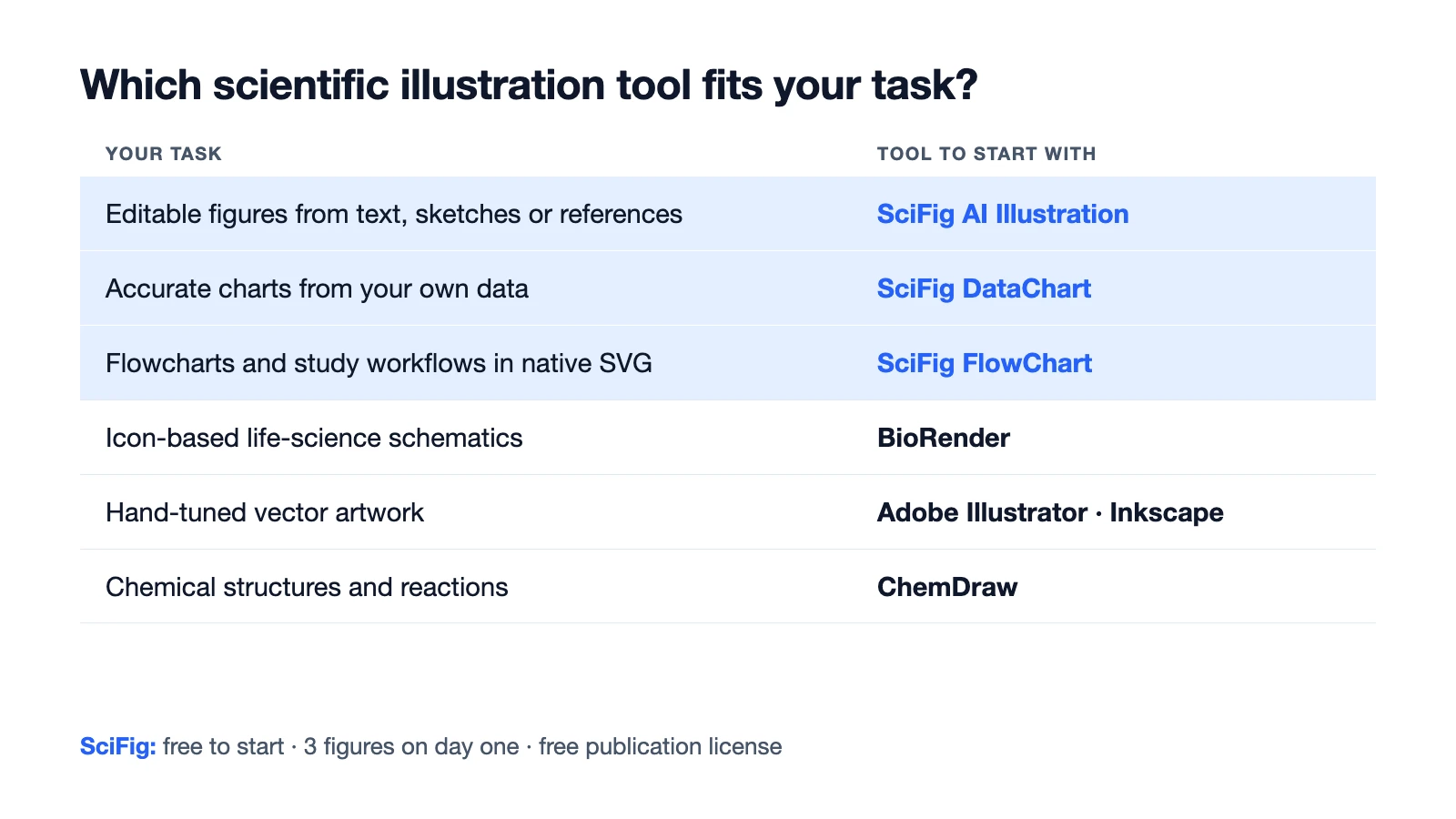Click the Accurate charts from your own data row
Viewport: 1456px width, 819px height.
click(x=728, y=288)
